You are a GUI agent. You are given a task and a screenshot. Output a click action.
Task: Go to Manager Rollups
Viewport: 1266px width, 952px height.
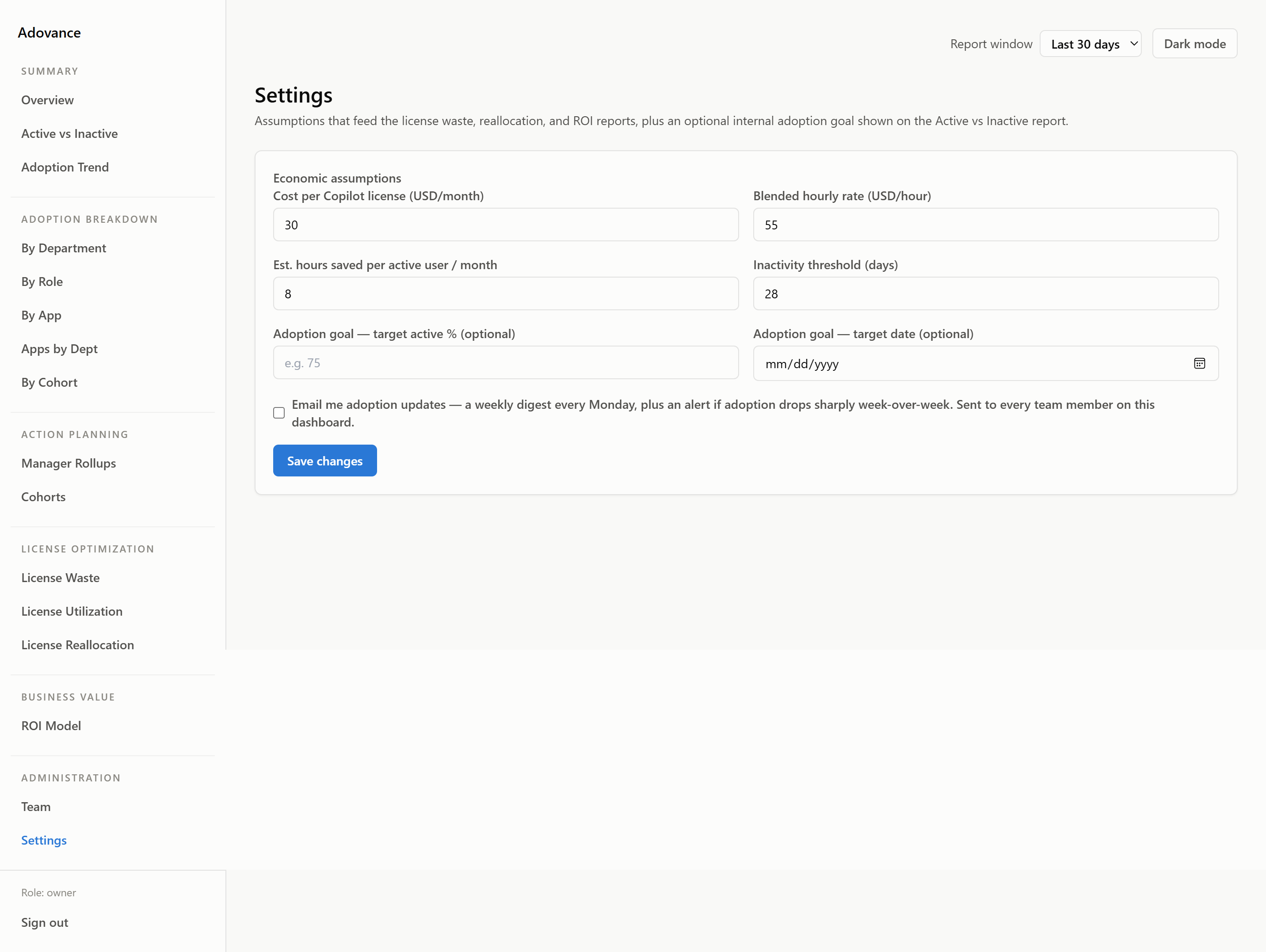[69, 464]
